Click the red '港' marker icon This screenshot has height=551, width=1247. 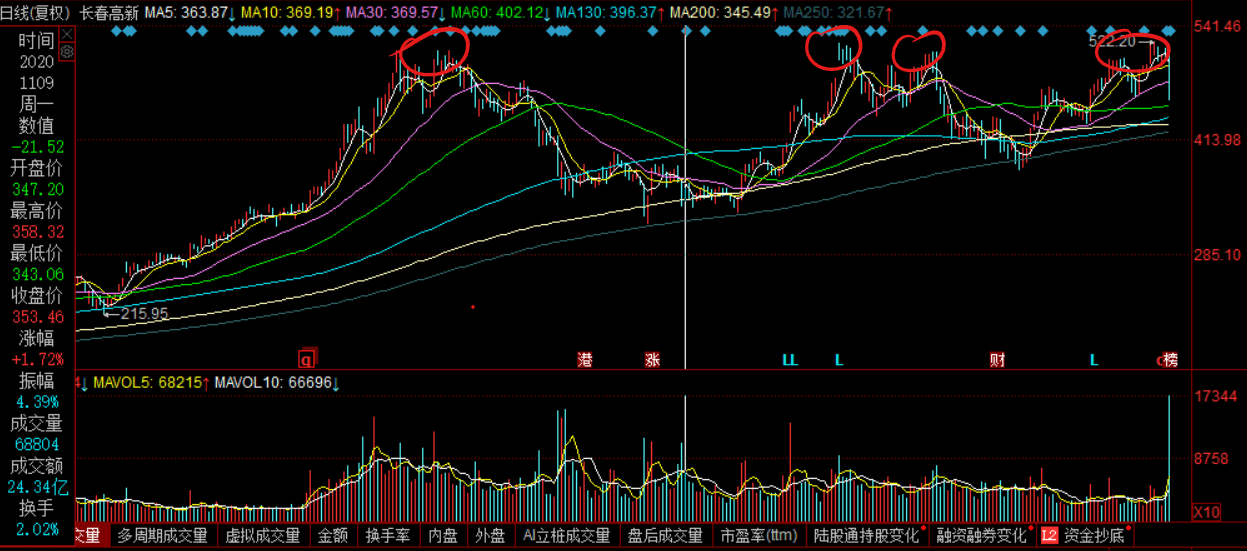tap(585, 360)
